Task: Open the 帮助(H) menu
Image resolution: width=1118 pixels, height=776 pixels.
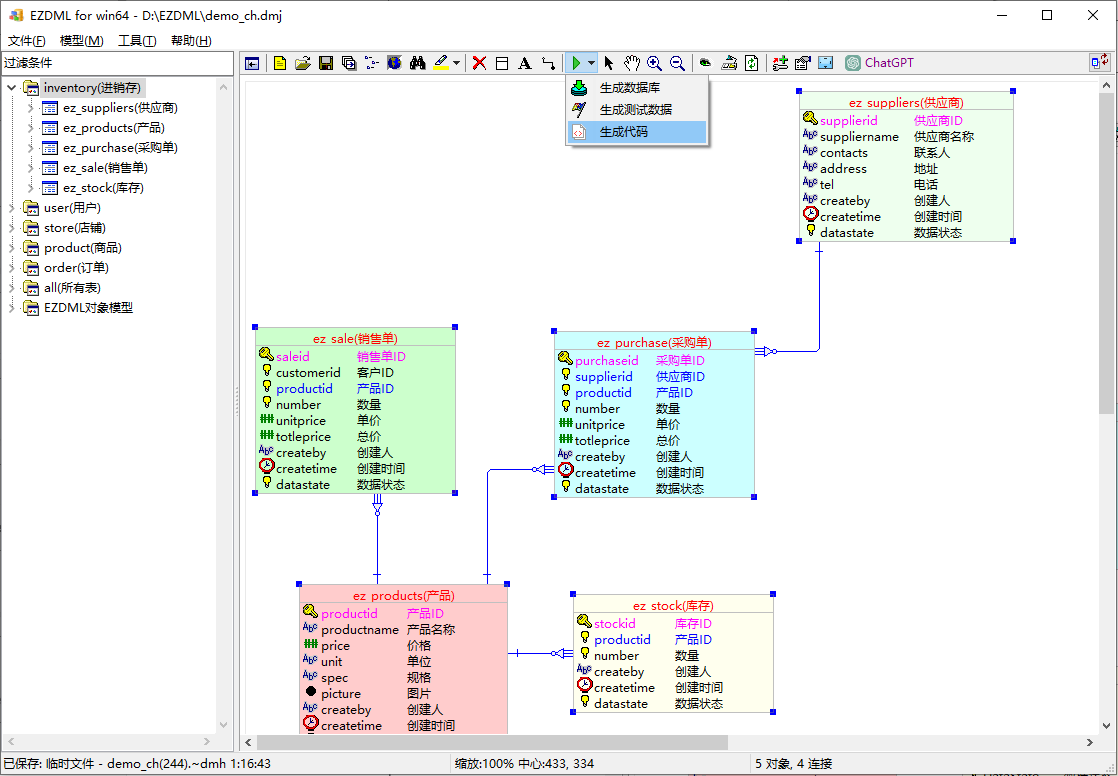Action: (191, 41)
